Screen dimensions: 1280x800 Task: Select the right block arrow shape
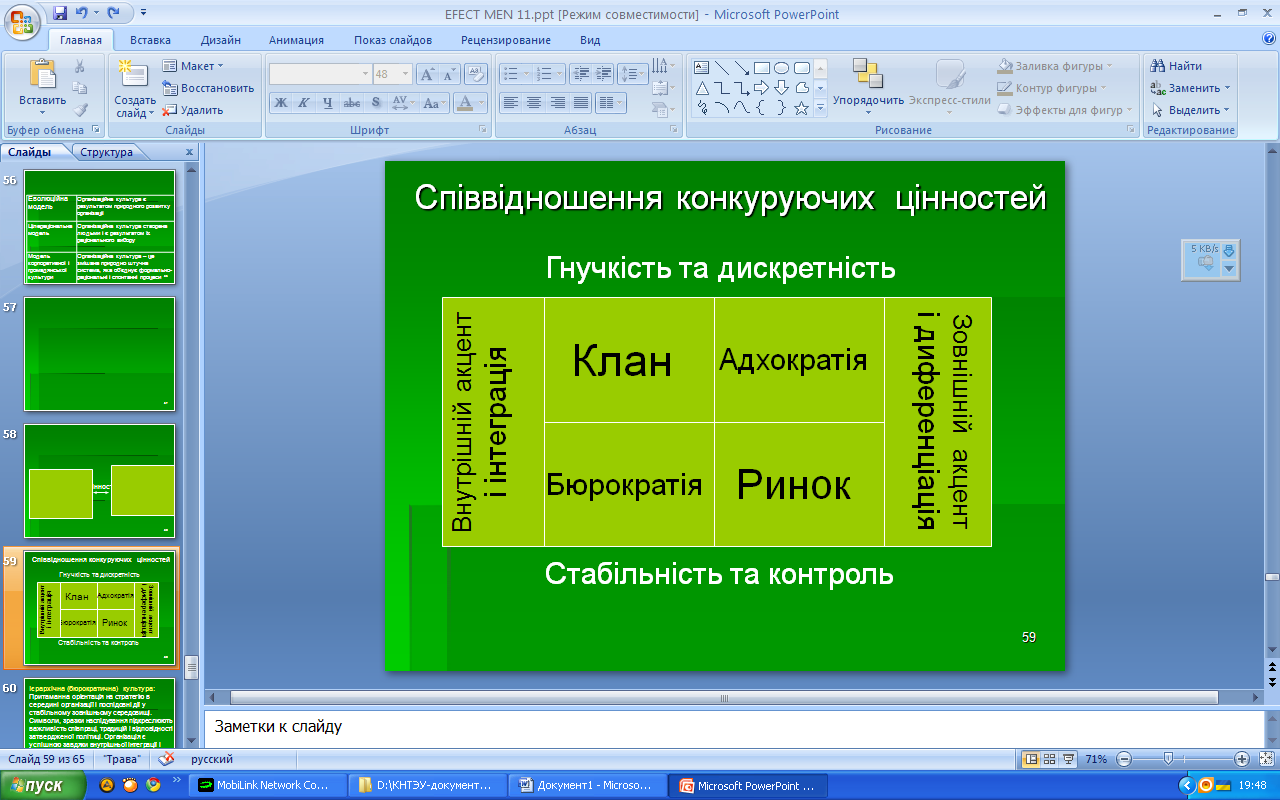(762, 88)
